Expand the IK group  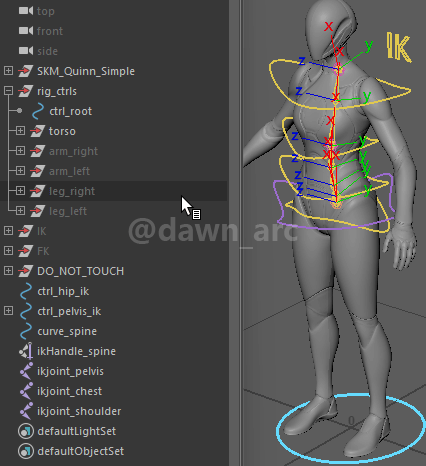pyautogui.click(x=8, y=230)
